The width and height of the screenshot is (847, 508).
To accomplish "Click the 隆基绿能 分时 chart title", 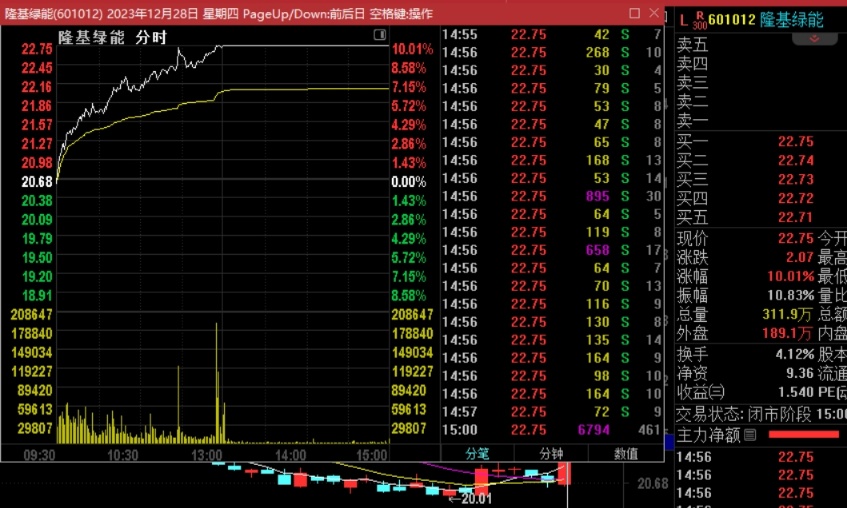I will pyautogui.click(x=112, y=37).
